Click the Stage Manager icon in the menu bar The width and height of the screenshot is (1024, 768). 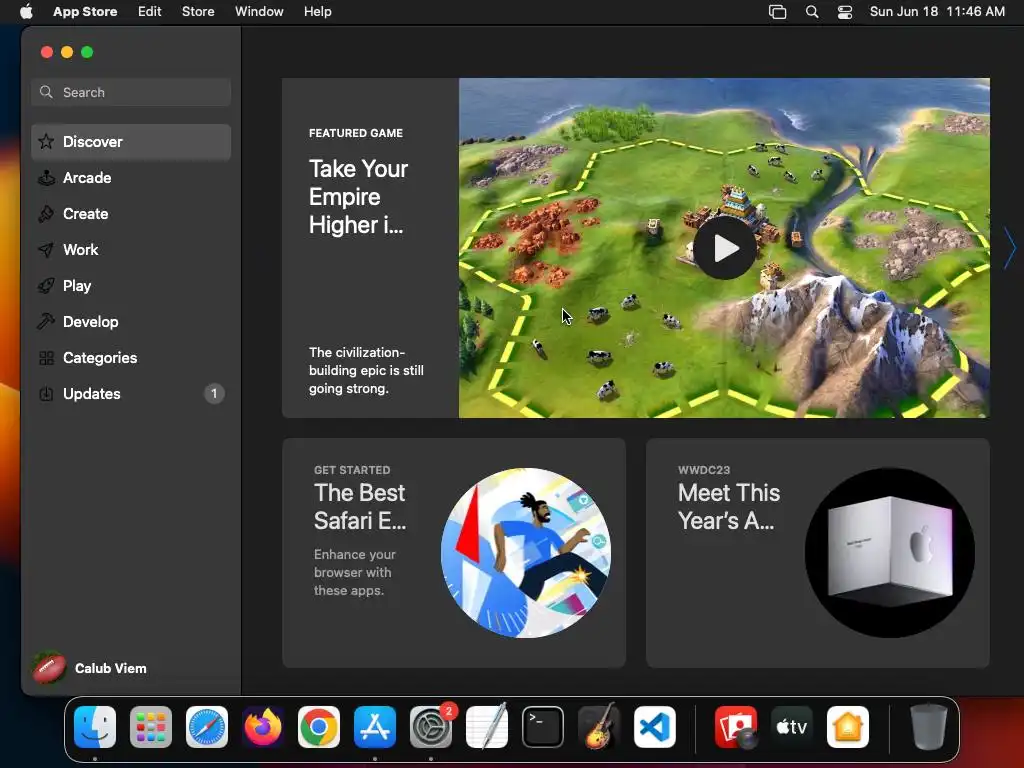(777, 12)
